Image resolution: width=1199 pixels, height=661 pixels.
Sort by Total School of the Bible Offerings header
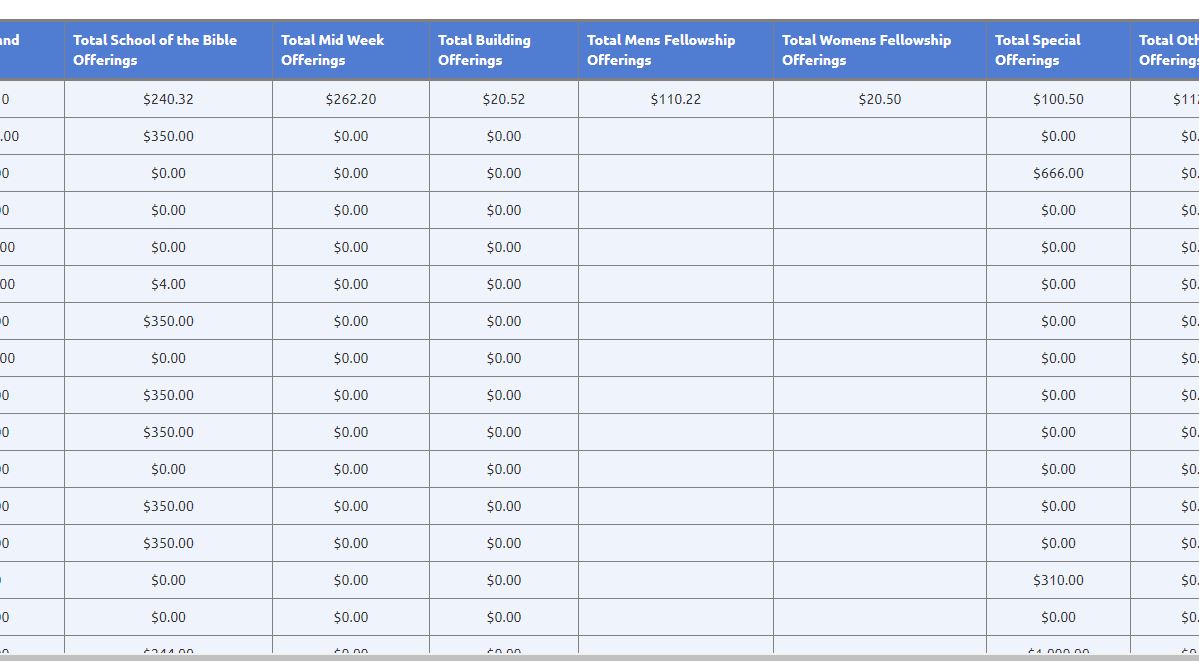point(155,50)
